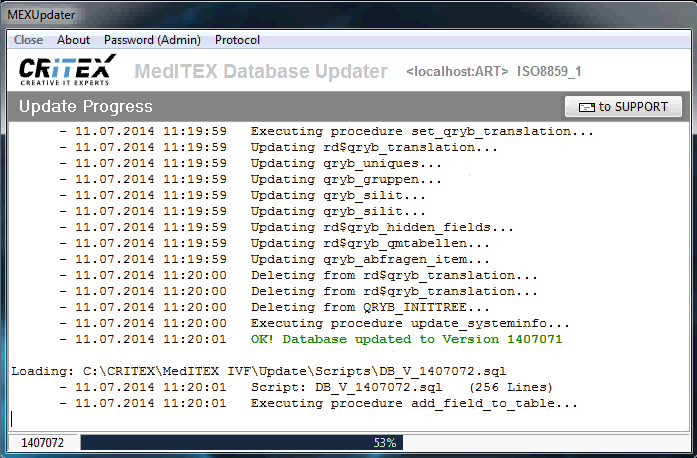The image size is (697, 458).
Task: Click the MEXUpdater window title
Action: coord(41,15)
